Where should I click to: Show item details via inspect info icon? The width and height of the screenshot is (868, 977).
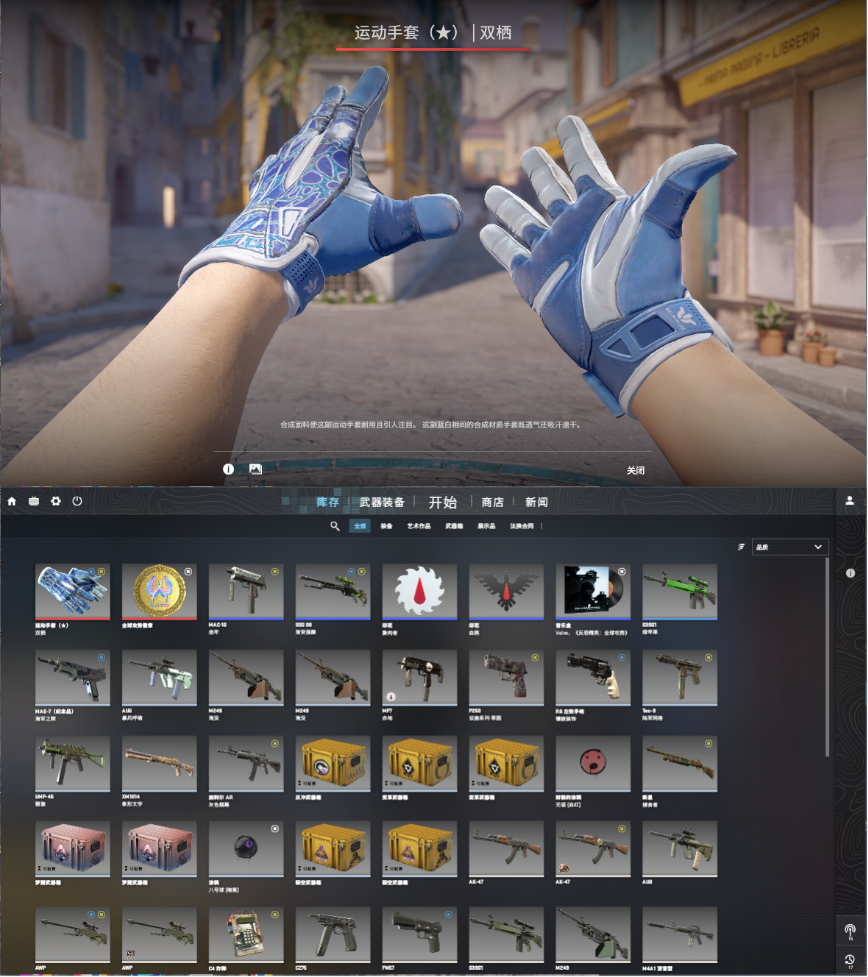[229, 469]
